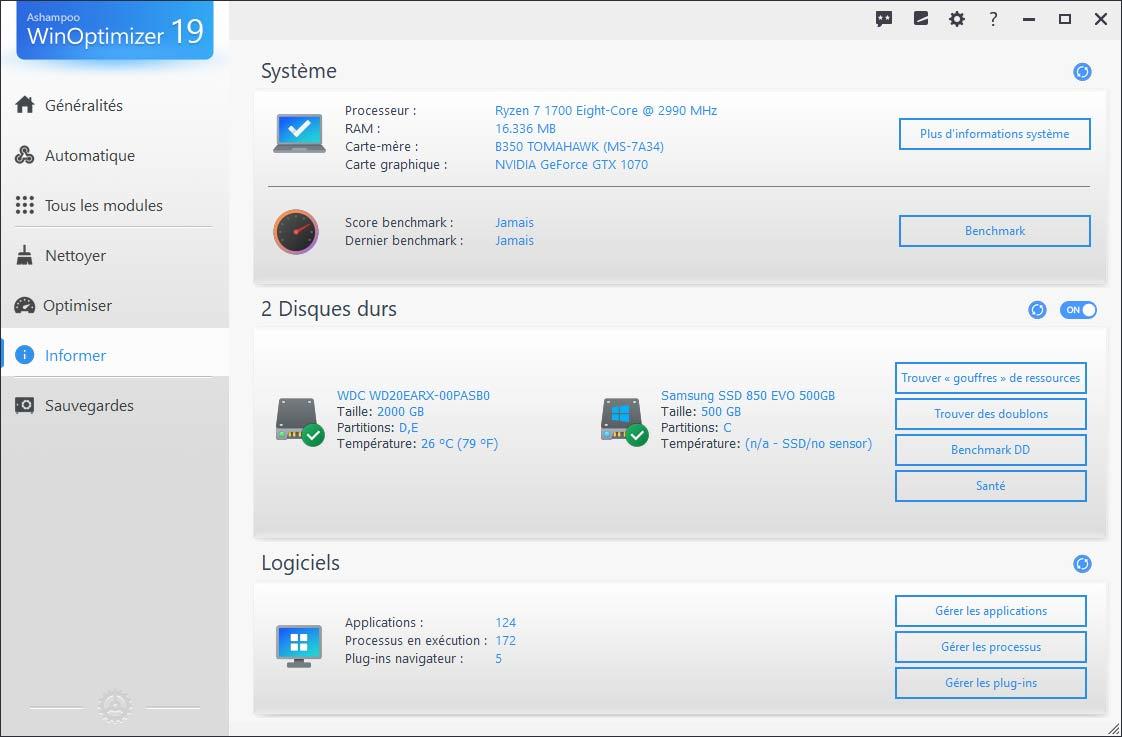Click Processus en exécution count 172

point(505,640)
